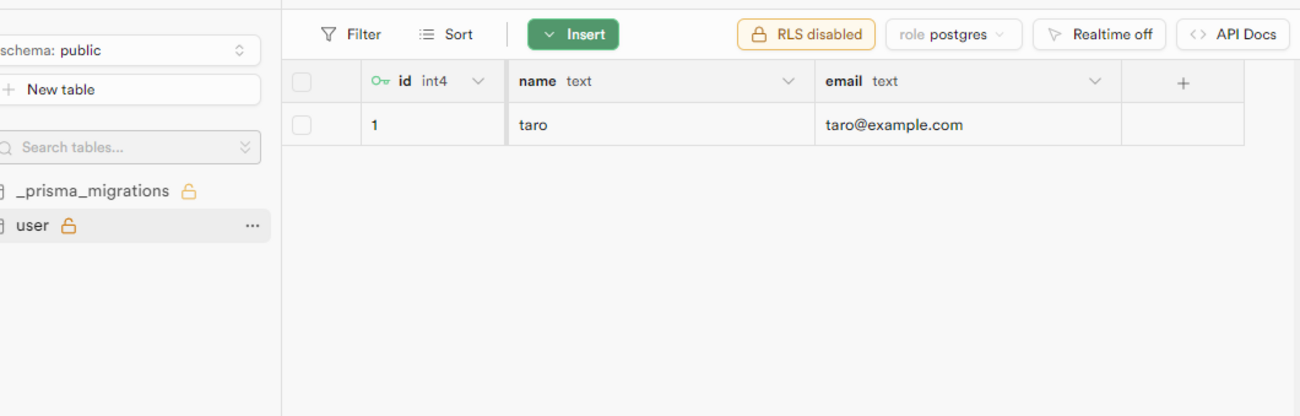Expand the email column header dropdown
The width and height of the screenshot is (1300, 416).
1095,82
